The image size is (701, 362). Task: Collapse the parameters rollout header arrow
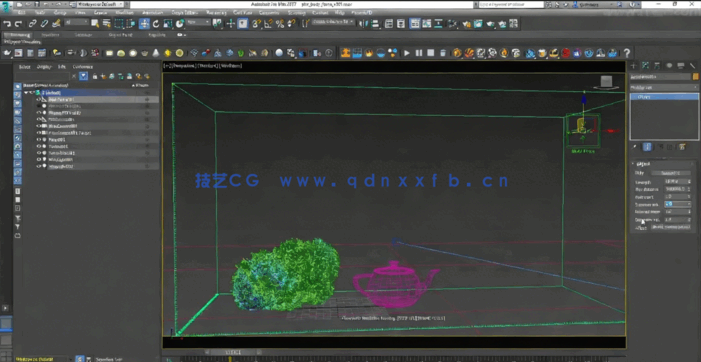pyautogui.click(x=633, y=164)
